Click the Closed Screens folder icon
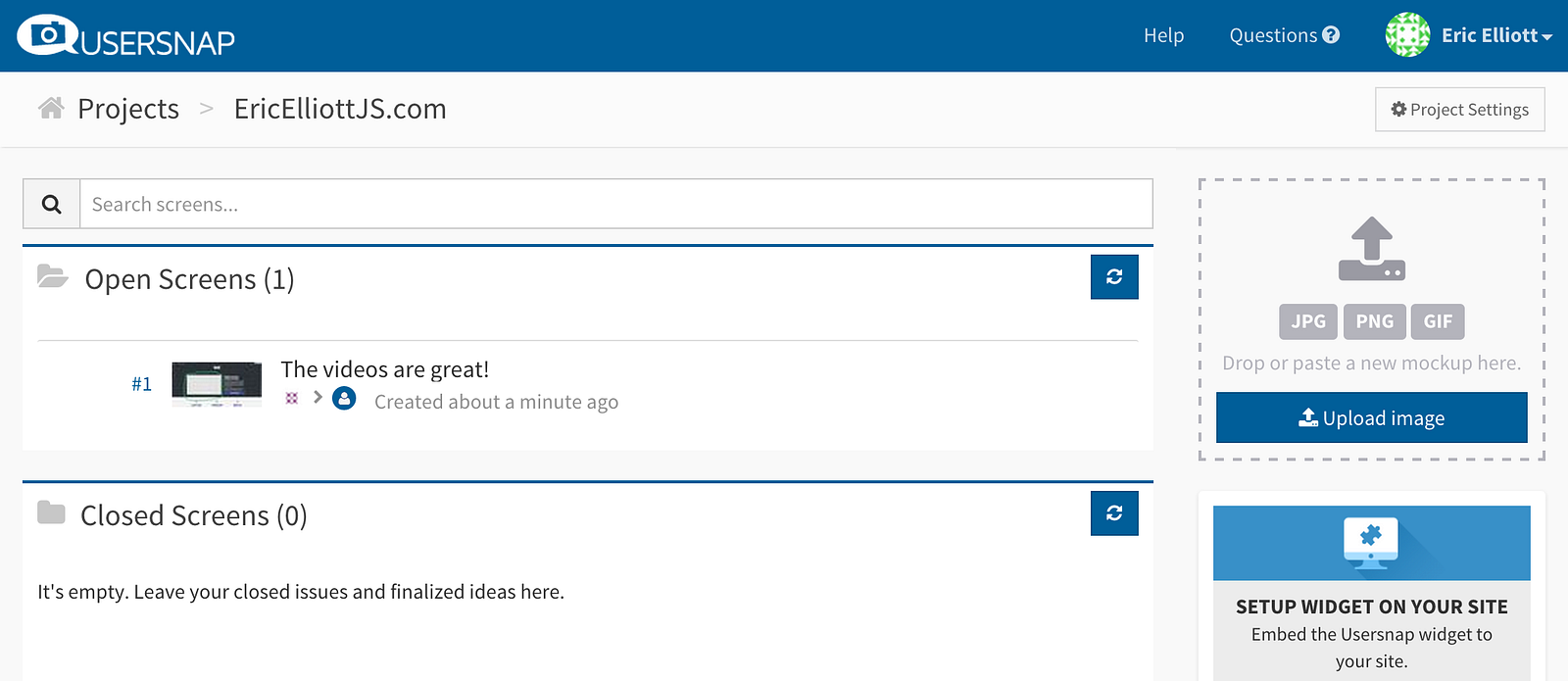 (51, 512)
